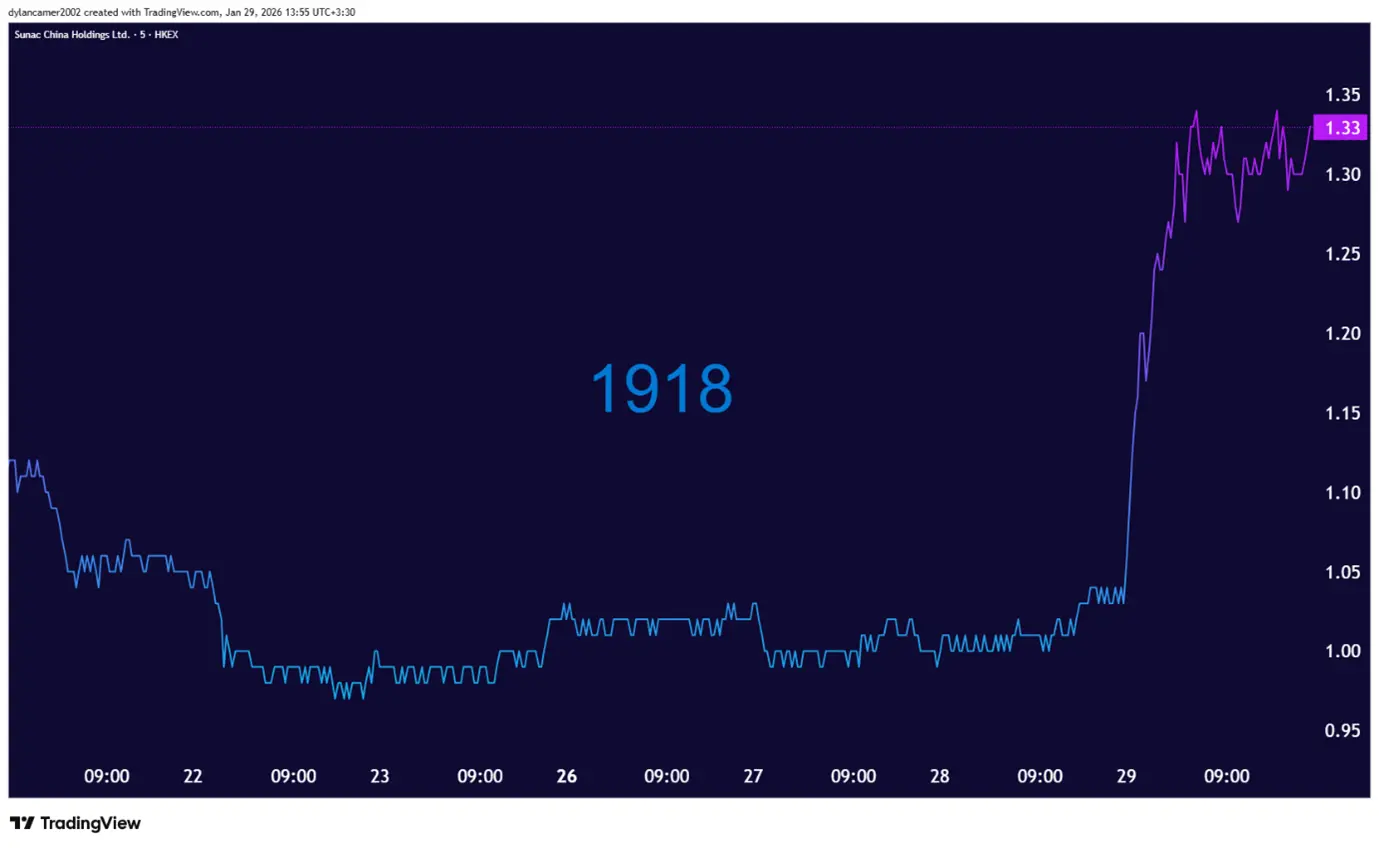Jump to date 26 on the time axis
This screenshot has height=848, width=1379.
tap(567, 776)
